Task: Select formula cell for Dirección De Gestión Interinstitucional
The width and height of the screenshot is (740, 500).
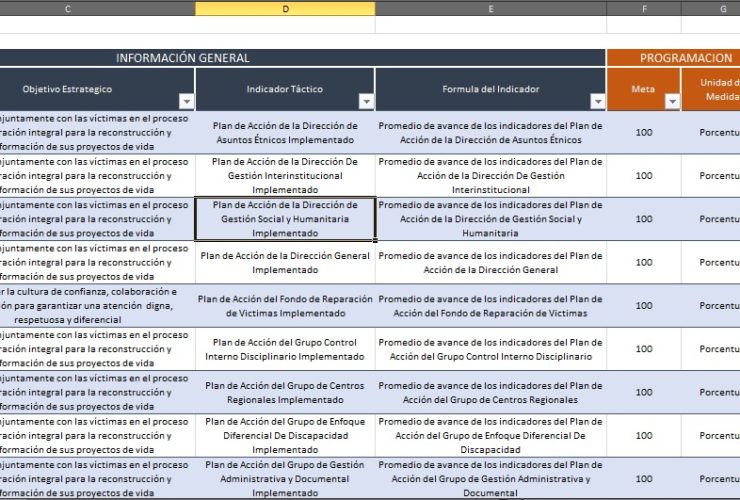Action: coord(491,176)
